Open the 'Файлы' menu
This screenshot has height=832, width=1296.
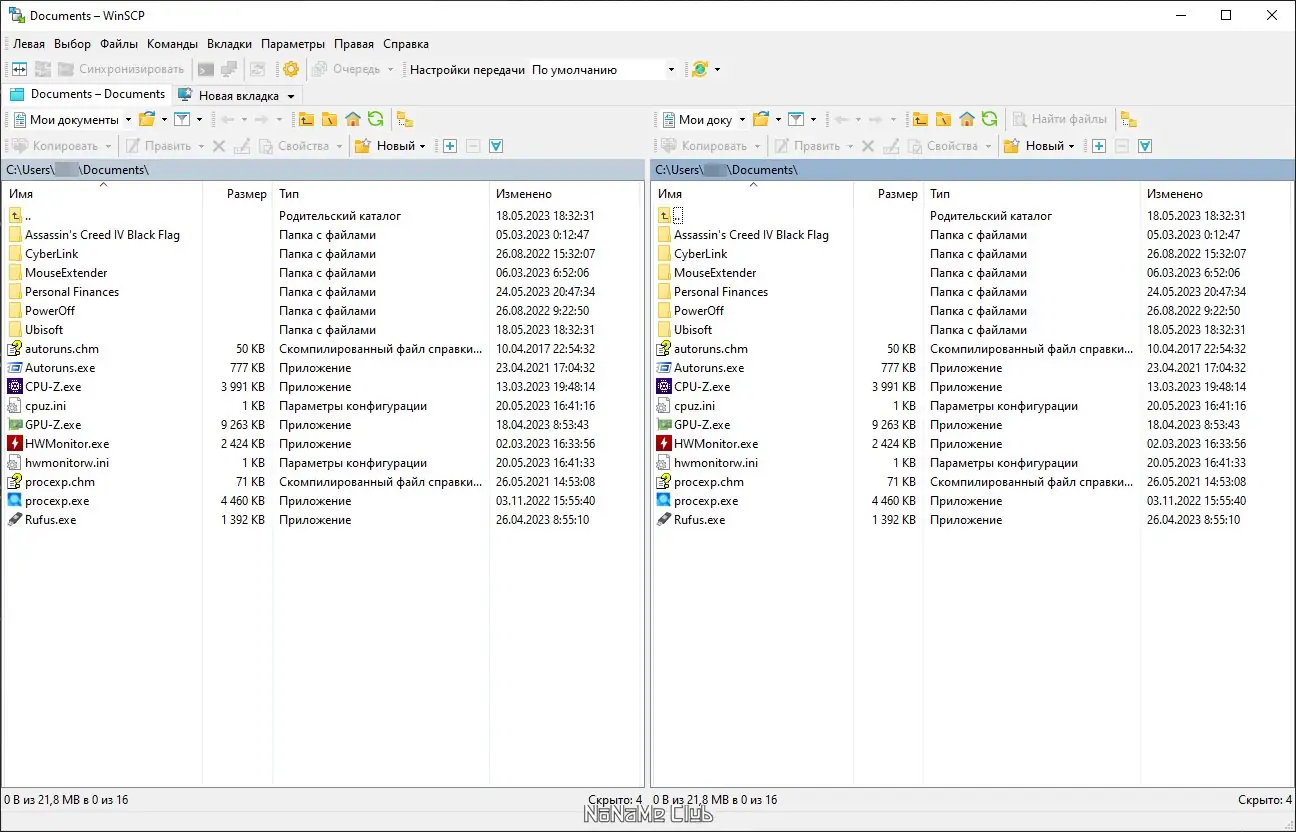point(119,44)
